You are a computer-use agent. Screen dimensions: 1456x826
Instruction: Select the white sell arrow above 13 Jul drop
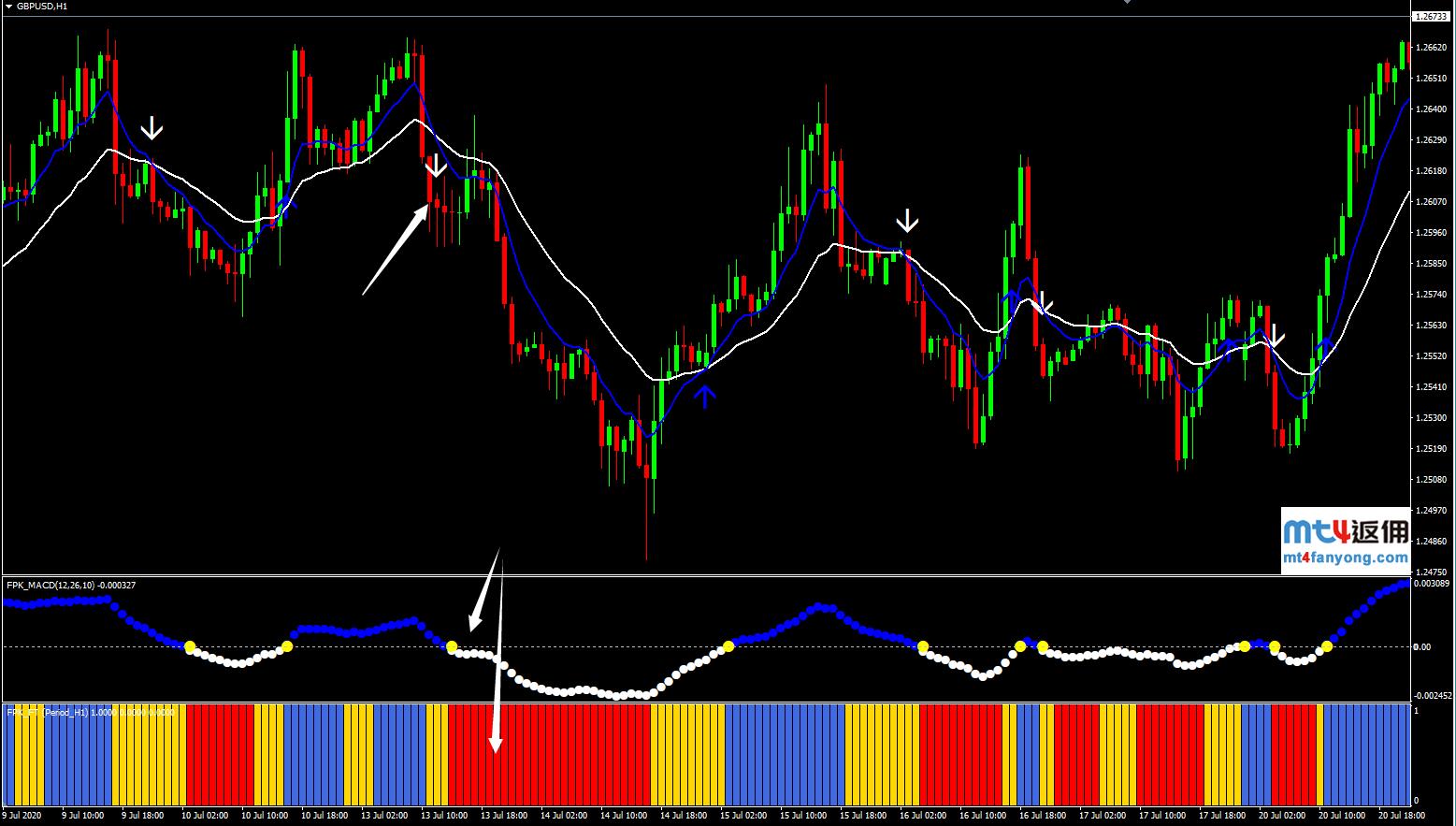pos(436,167)
